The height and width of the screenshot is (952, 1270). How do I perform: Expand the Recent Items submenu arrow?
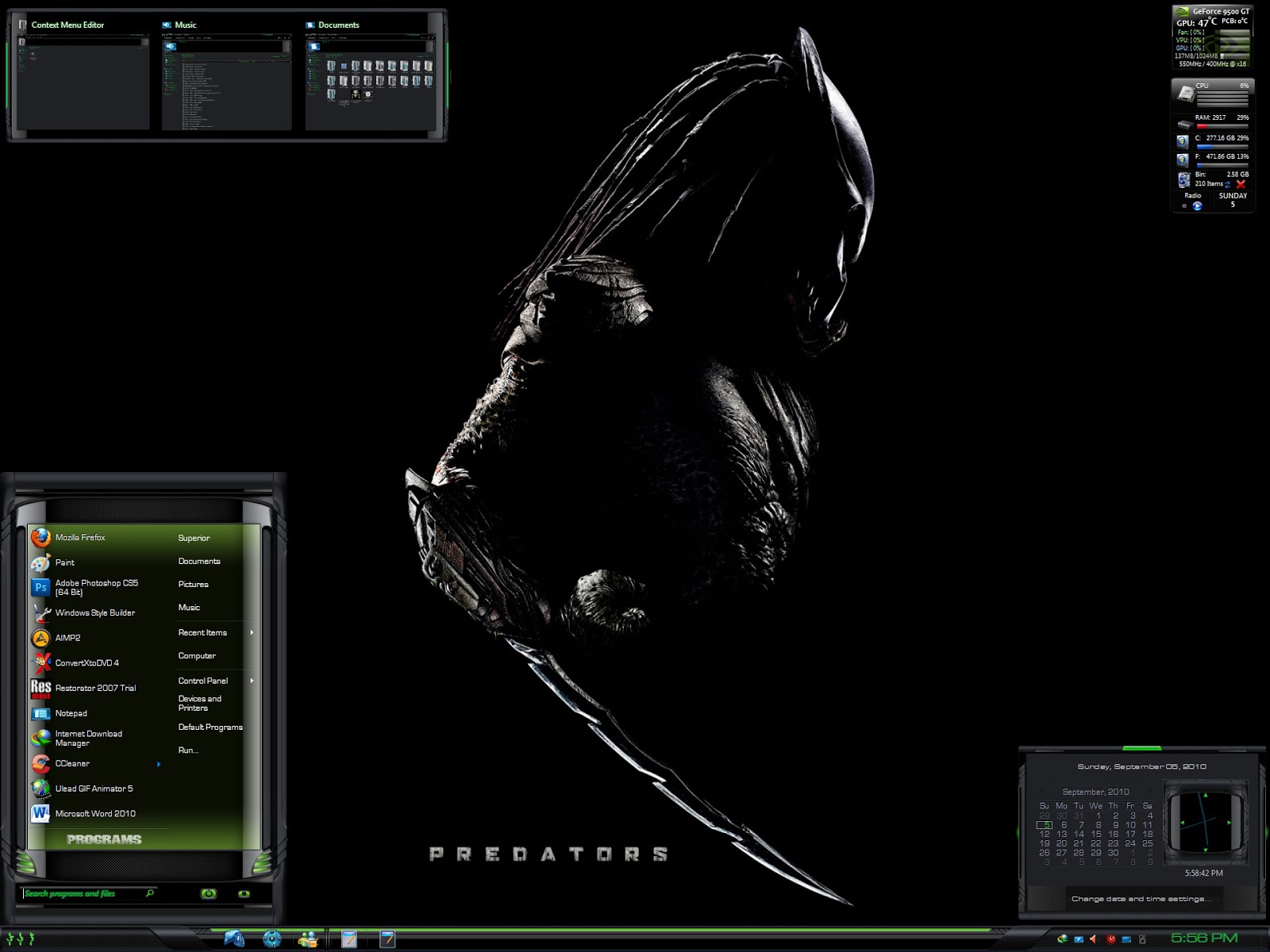click(252, 632)
